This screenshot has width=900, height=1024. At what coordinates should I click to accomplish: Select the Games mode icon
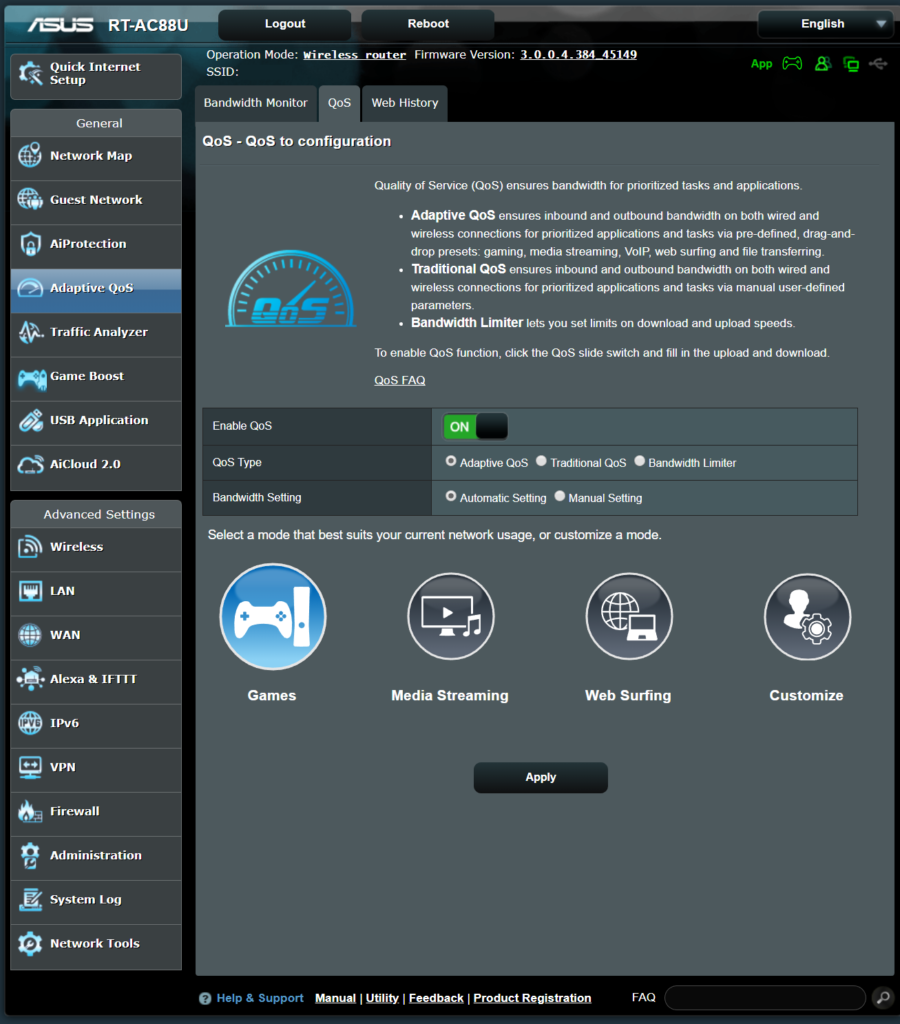point(272,616)
